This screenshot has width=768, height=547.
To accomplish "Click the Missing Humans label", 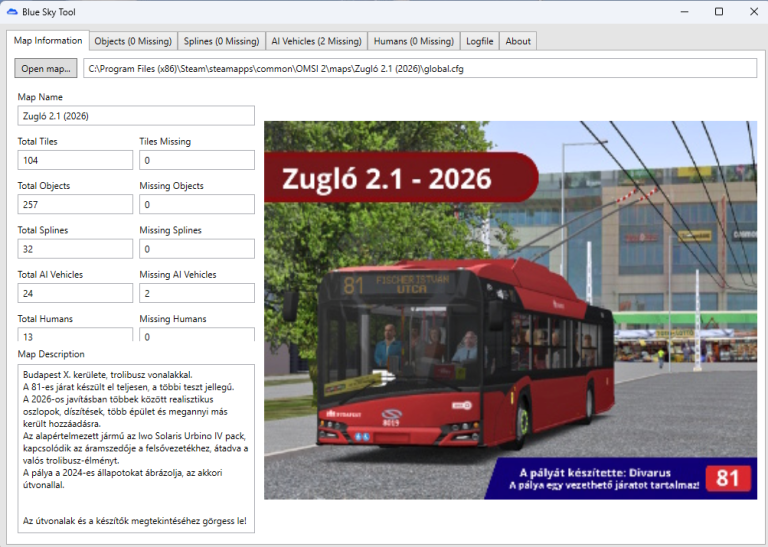I will tap(173, 319).
